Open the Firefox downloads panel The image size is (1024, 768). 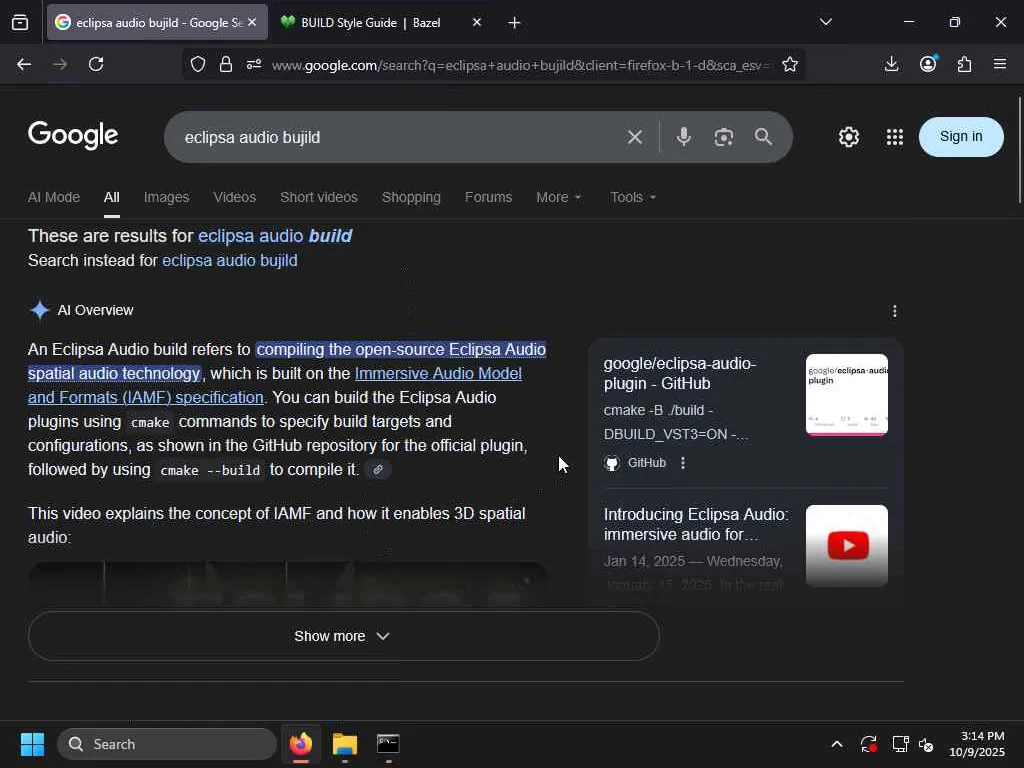(x=891, y=64)
